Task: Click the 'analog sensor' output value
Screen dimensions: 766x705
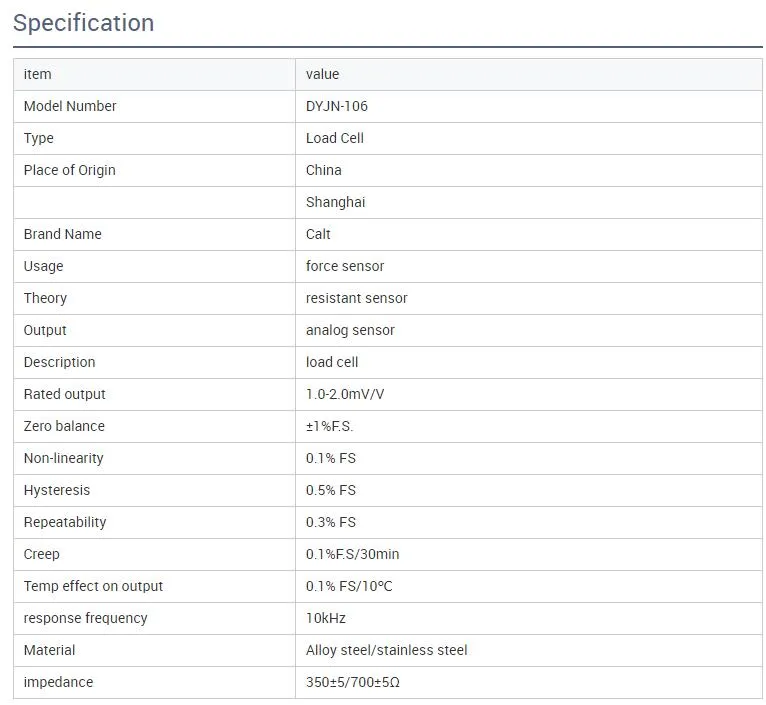Action: [350, 330]
